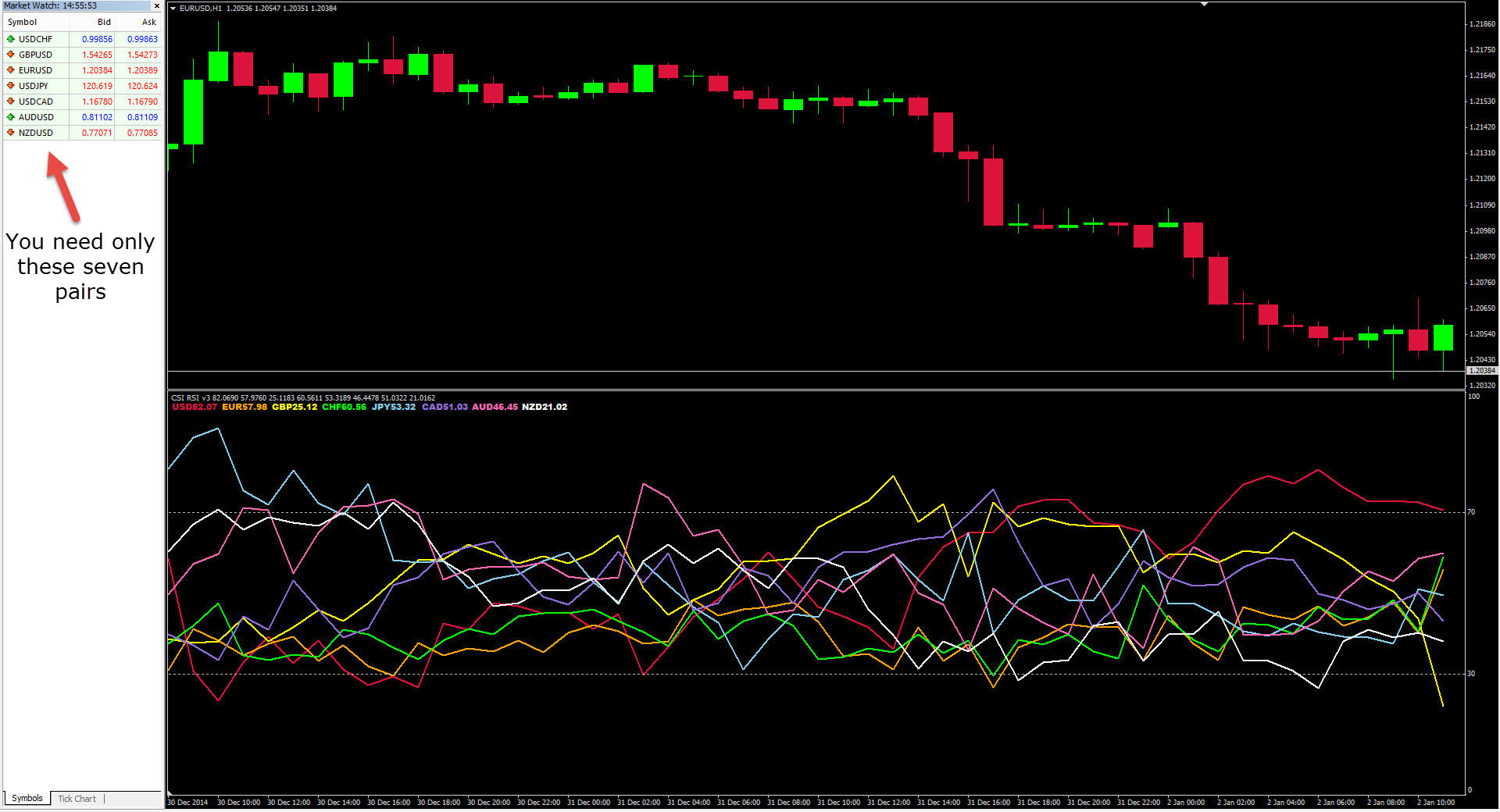The image size is (1500, 812).
Task: Click the red down arrow icon beside GBPUSD
Action: point(11,55)
